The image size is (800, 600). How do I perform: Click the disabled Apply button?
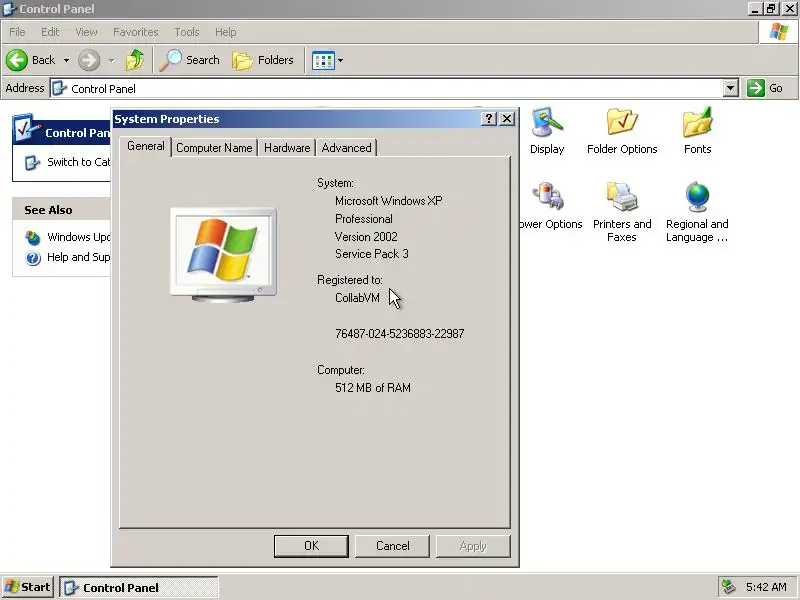pos(473,546)
